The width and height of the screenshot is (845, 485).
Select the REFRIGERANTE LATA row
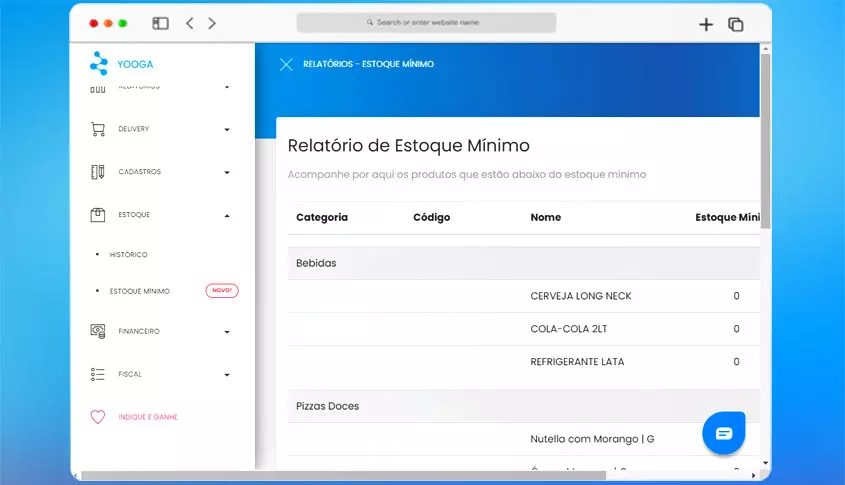click(x=524, y=362)
